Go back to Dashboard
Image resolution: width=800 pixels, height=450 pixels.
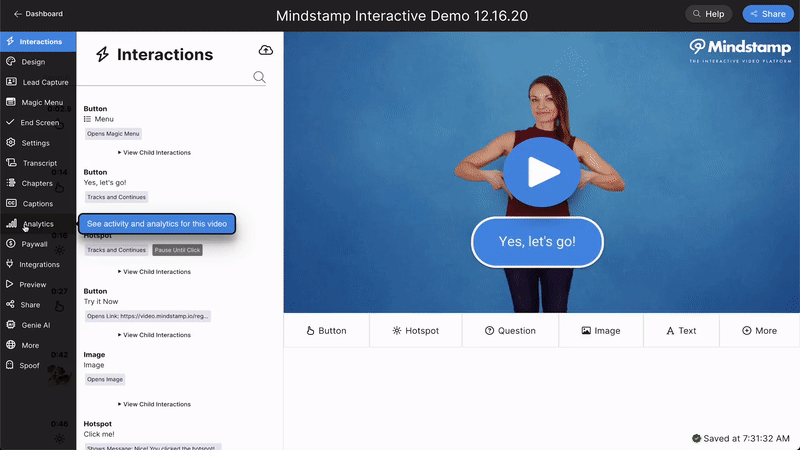point(38,14)
